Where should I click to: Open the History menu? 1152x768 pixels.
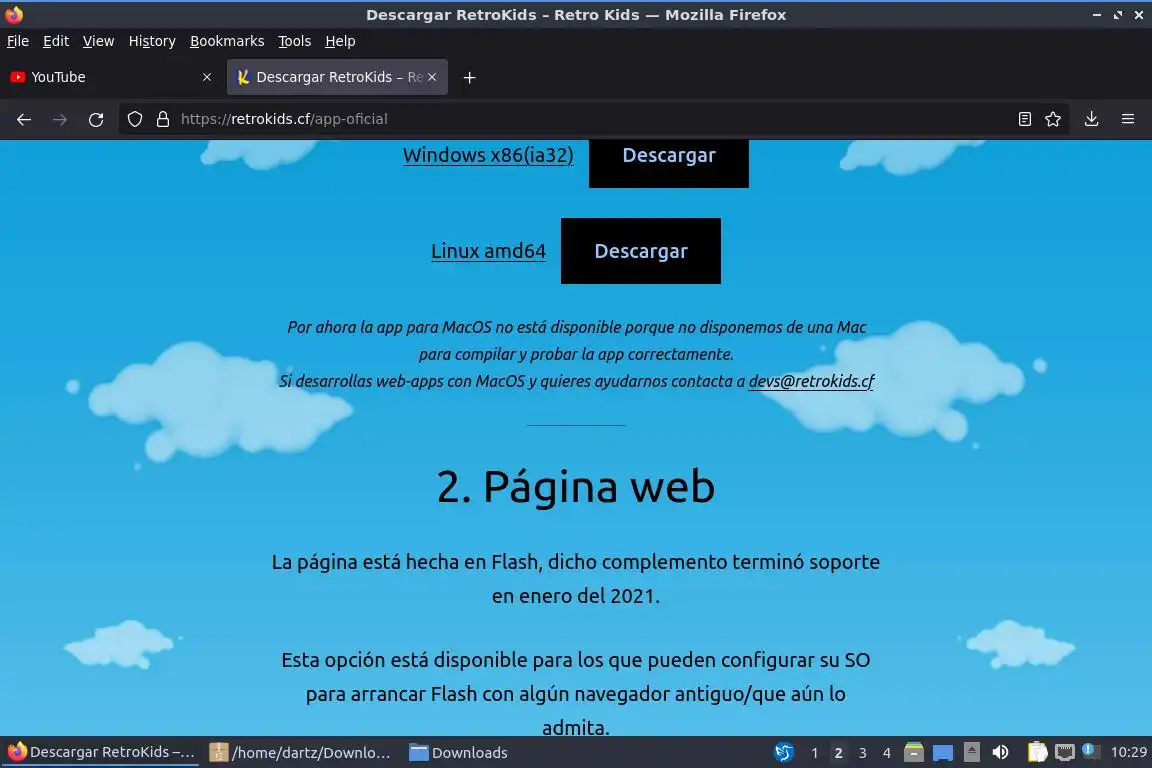[x=152, y=41]
